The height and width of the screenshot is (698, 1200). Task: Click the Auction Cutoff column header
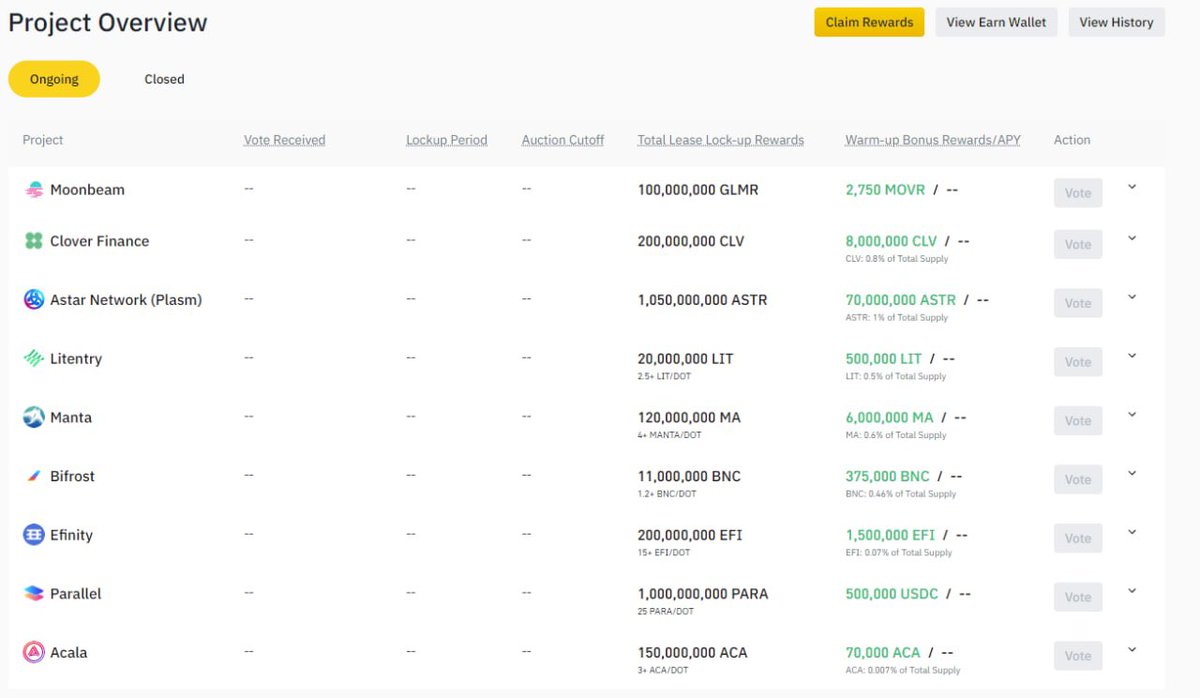563,140
